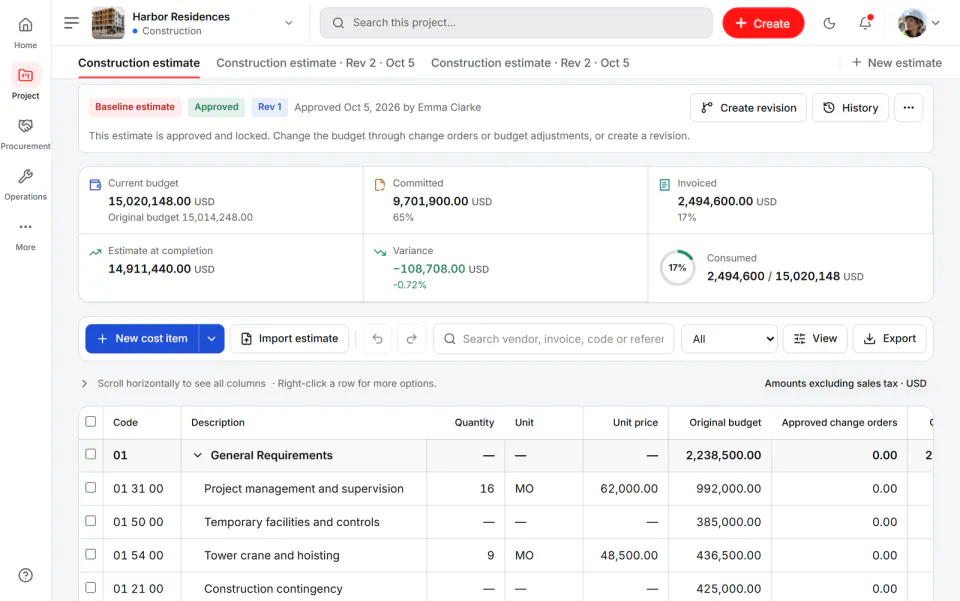Open the All filter dropdown
Viewport: 960px width, 601px height.
(x=729, y=339)
